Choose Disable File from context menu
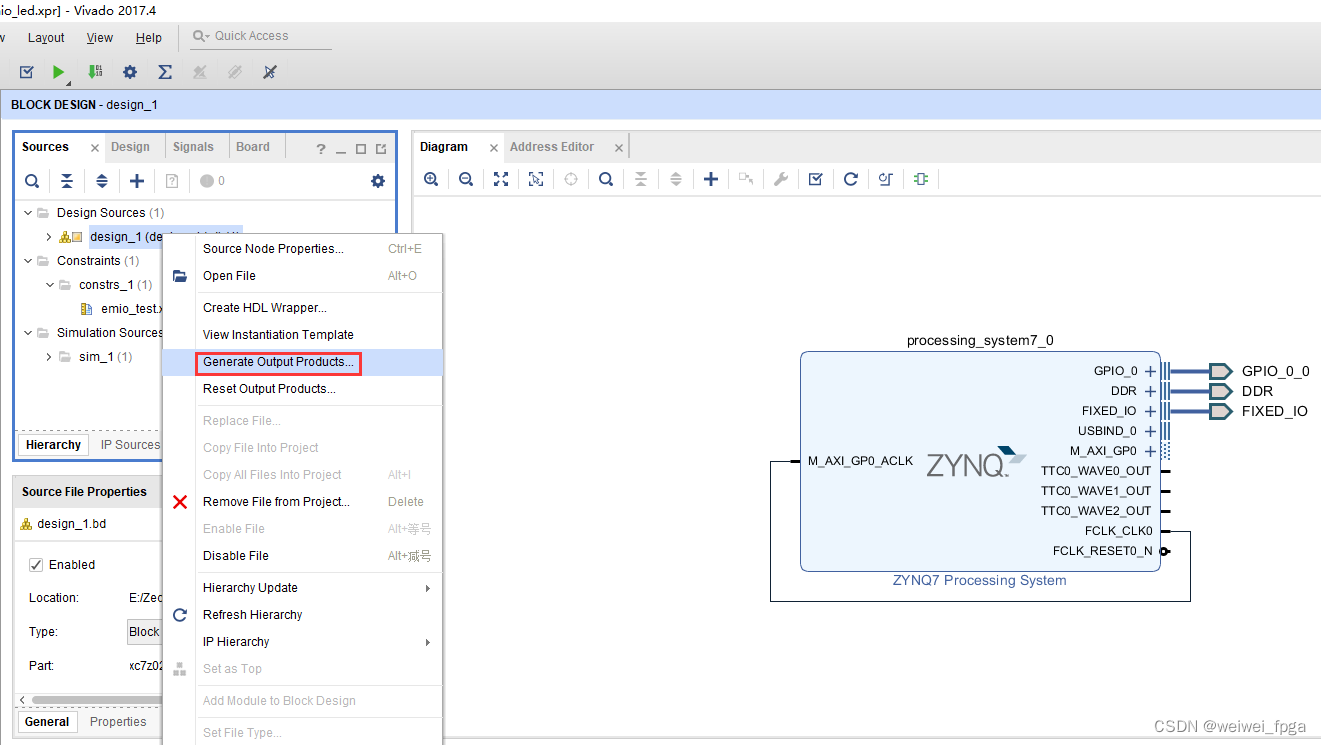 (302, 556)
